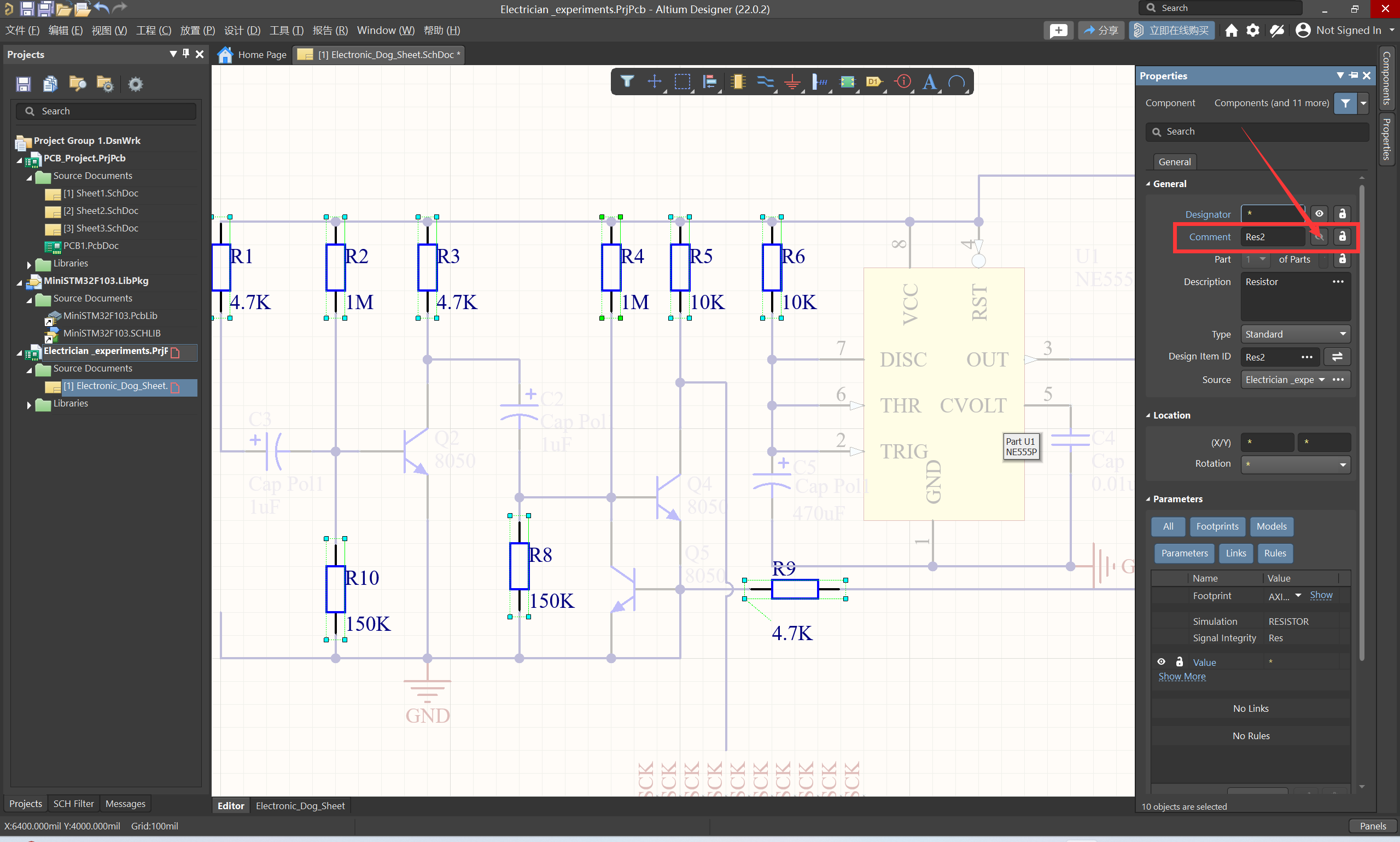The image size is (1400, 842).
Task: Click the Show More link
Action: 1182,676
